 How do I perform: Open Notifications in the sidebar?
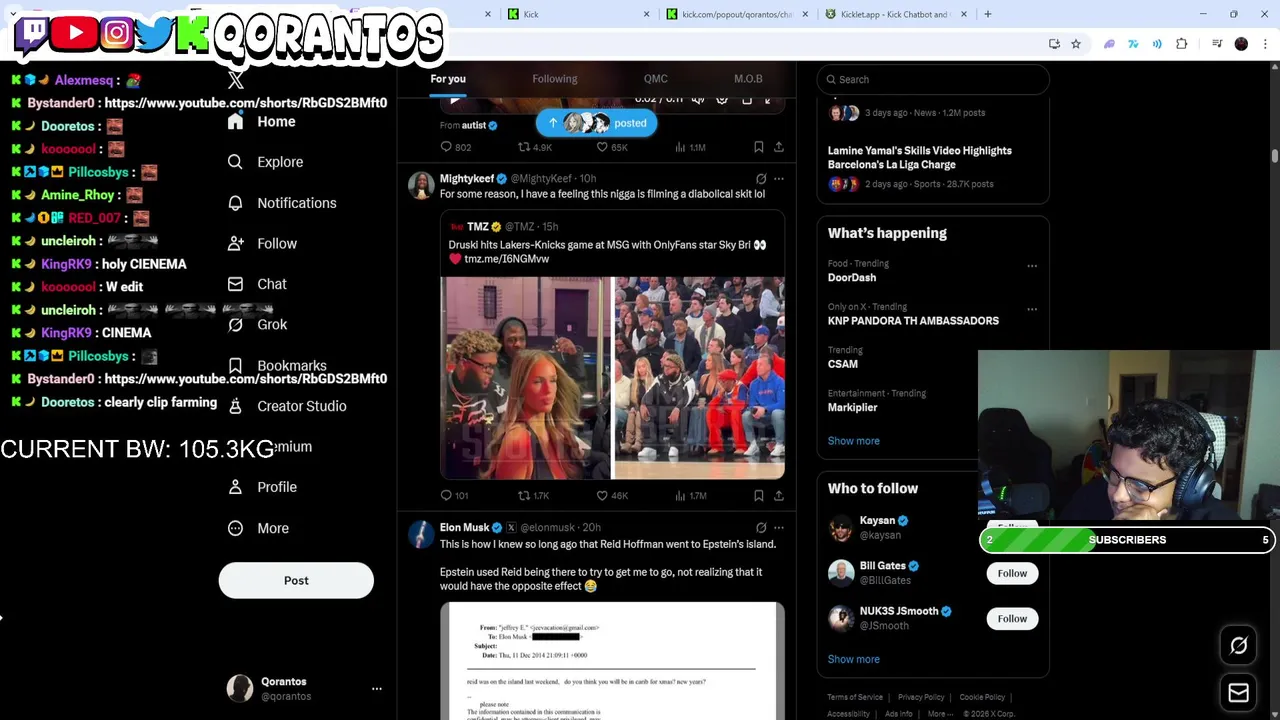coord(282,203)
